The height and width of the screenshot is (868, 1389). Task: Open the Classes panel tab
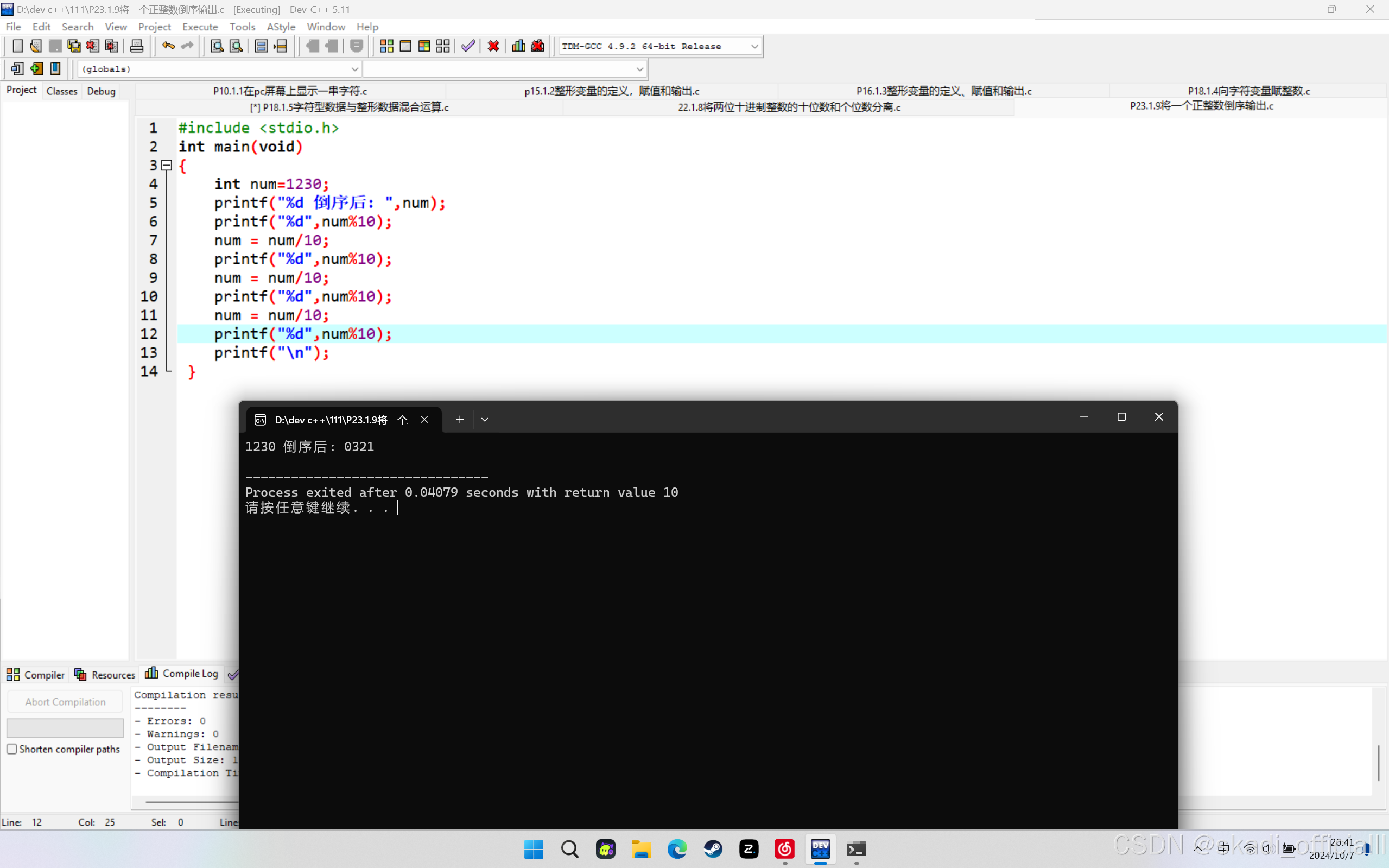coord(61,91)
